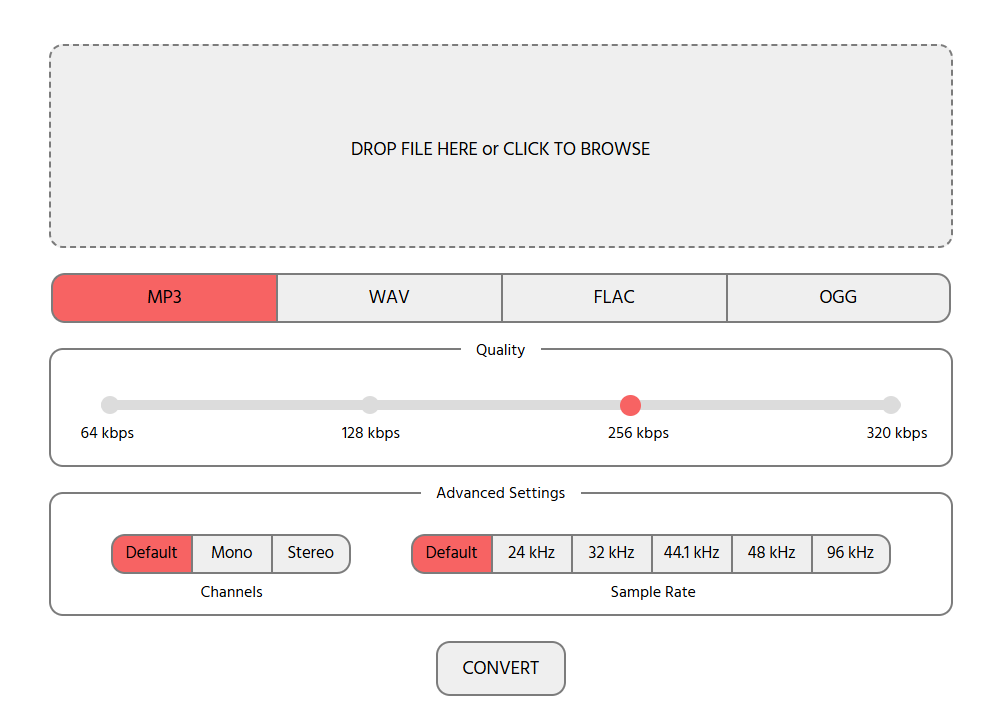Image resolution: width=1005 pixels, height=722 pixels.
Task: Select the MP3 format tab
Action: tap(164, 298)
